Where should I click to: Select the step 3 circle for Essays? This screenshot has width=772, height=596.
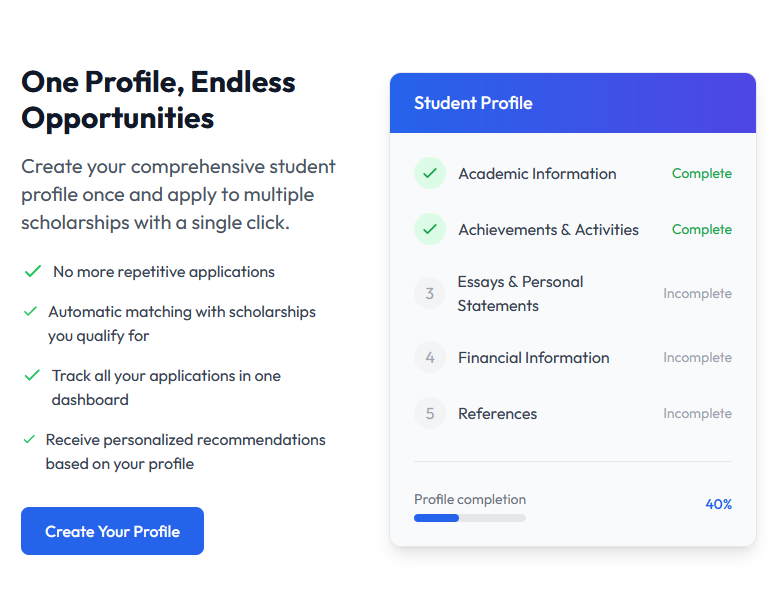[430, 294]
